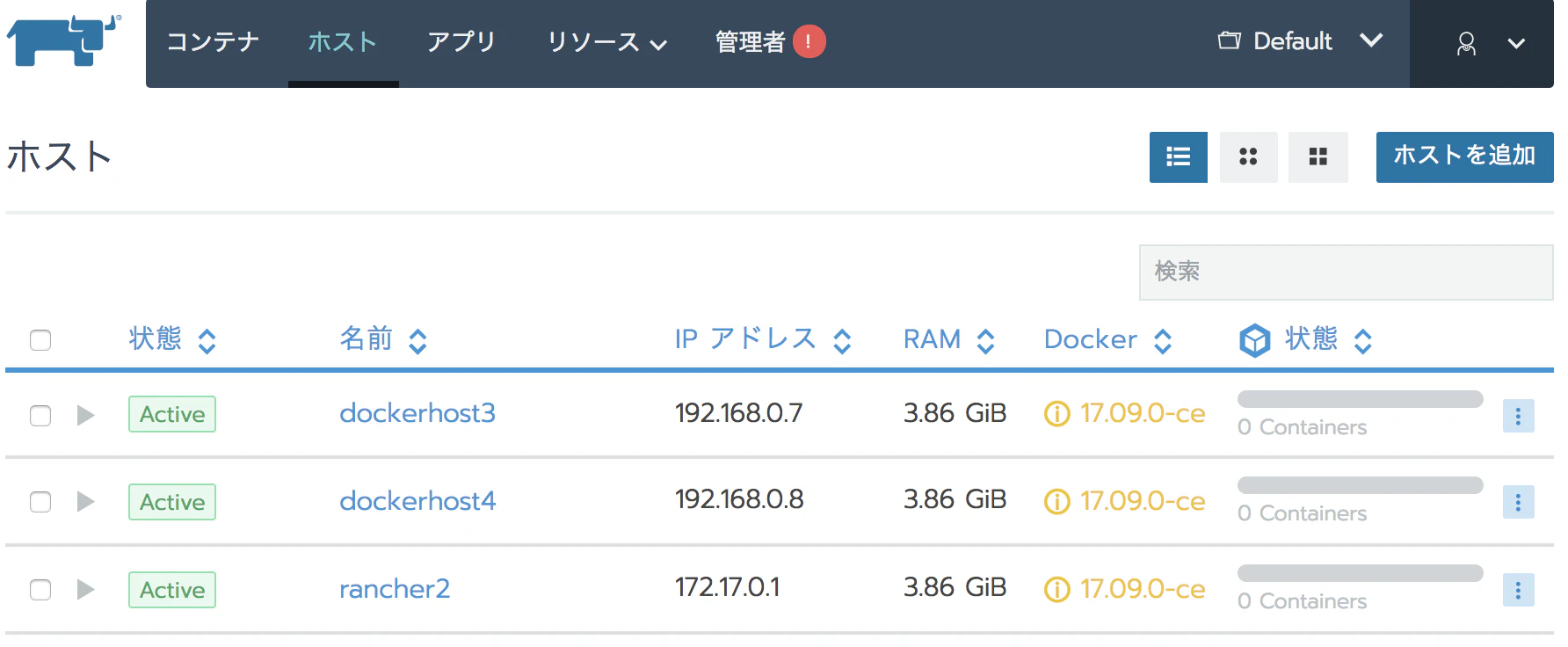Click 3.86 GiB RAM for dockerhost4

coord(955,499)
